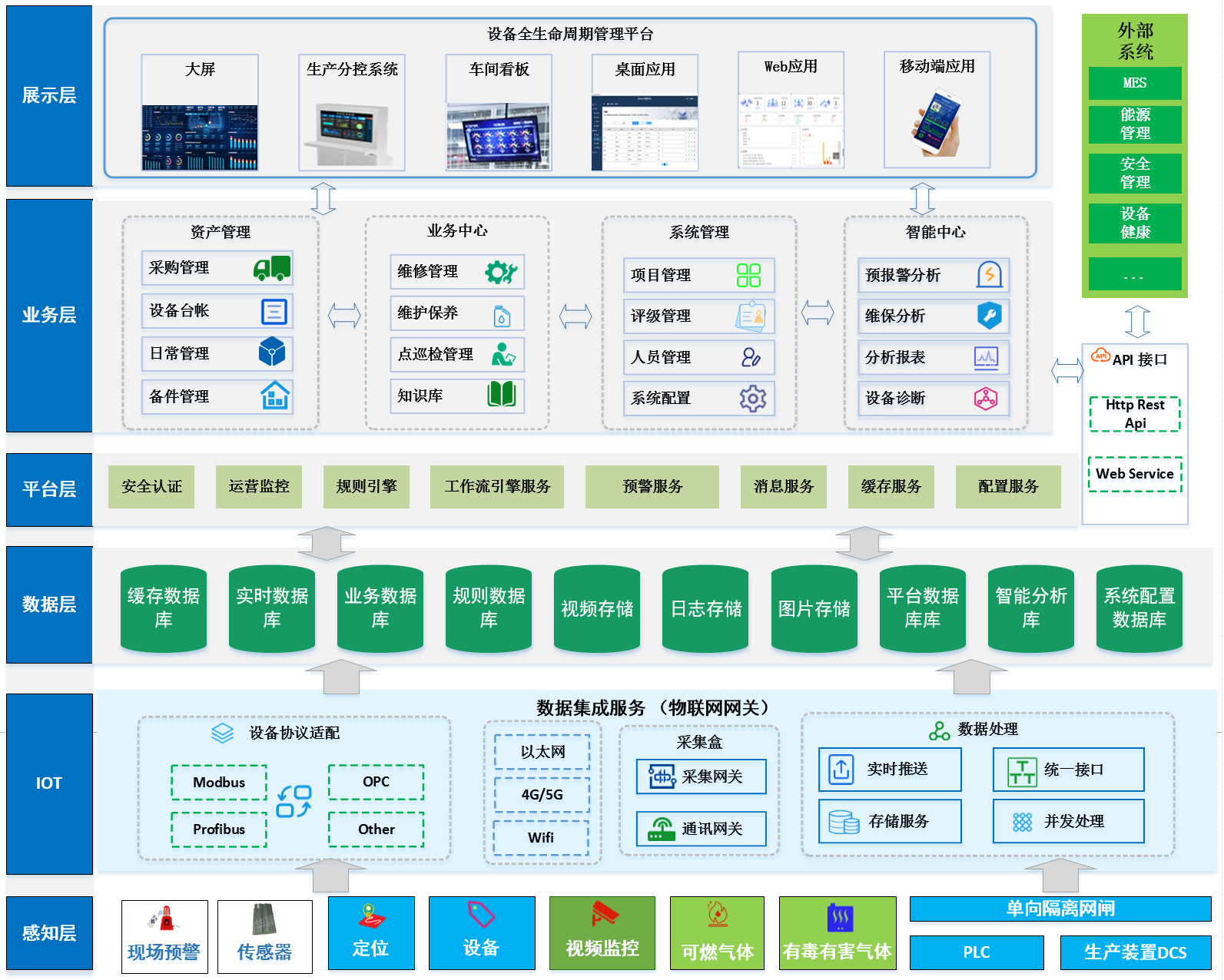Click the blue cube icon beside 日常管理
This screenshot has height=980, width=1224.
tap(272, 353)
